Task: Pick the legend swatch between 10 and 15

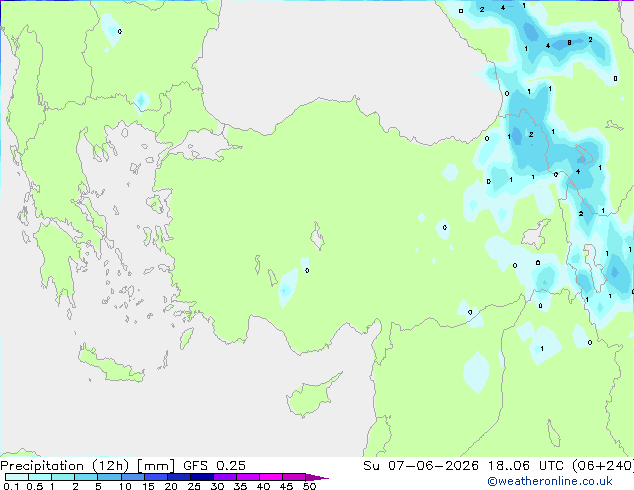Action: pos(132,477)
